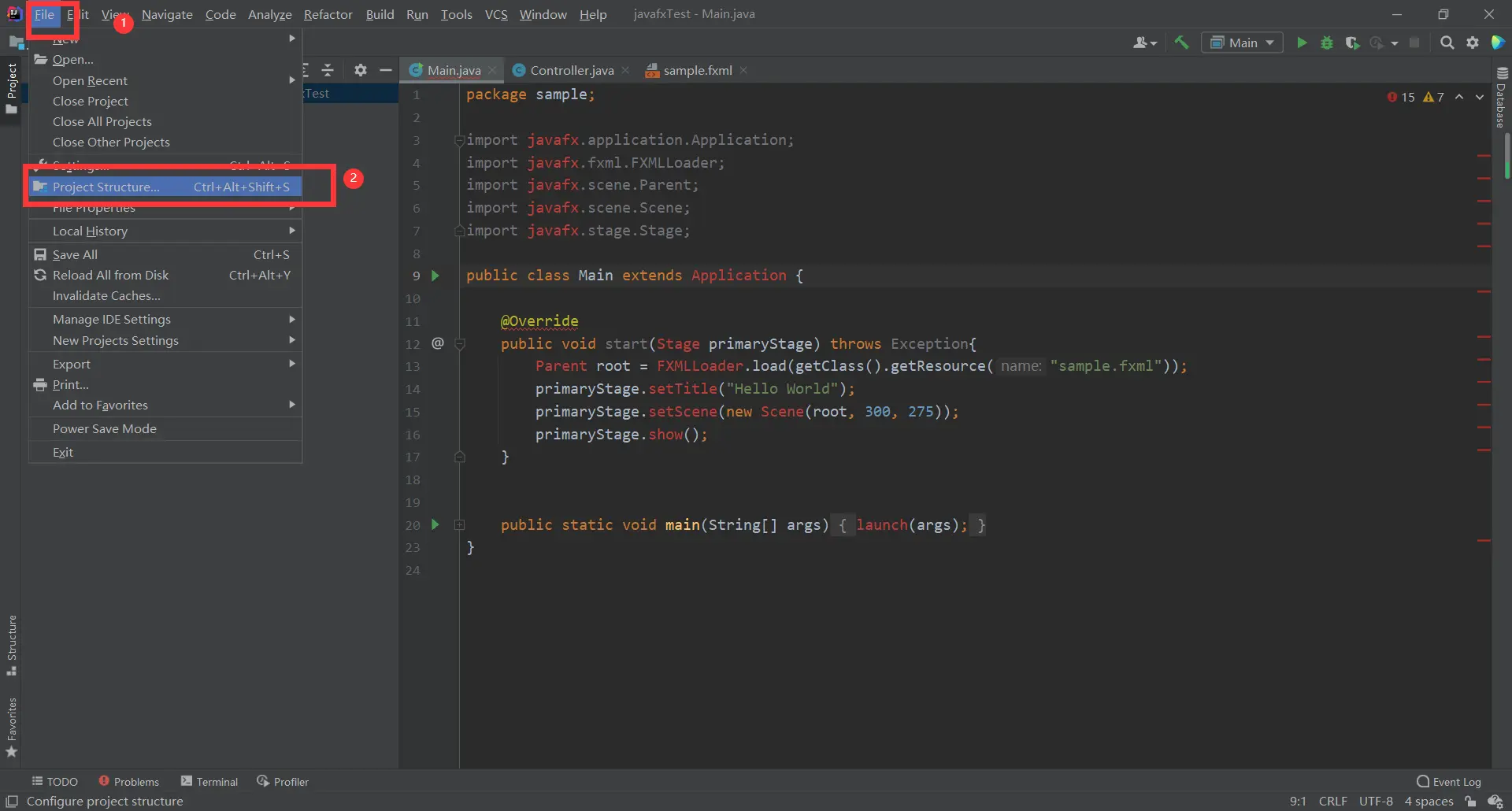Screen dimensions: 1512x811
Task: Run with Coverage shield icon
Action: click(1352, 43)
